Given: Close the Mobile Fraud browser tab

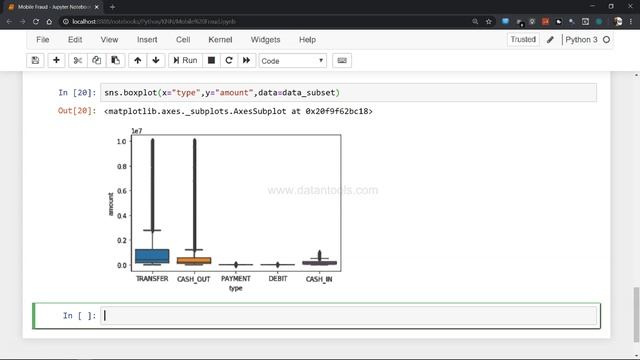Looking at the screenshot, I should coord(97,7).
